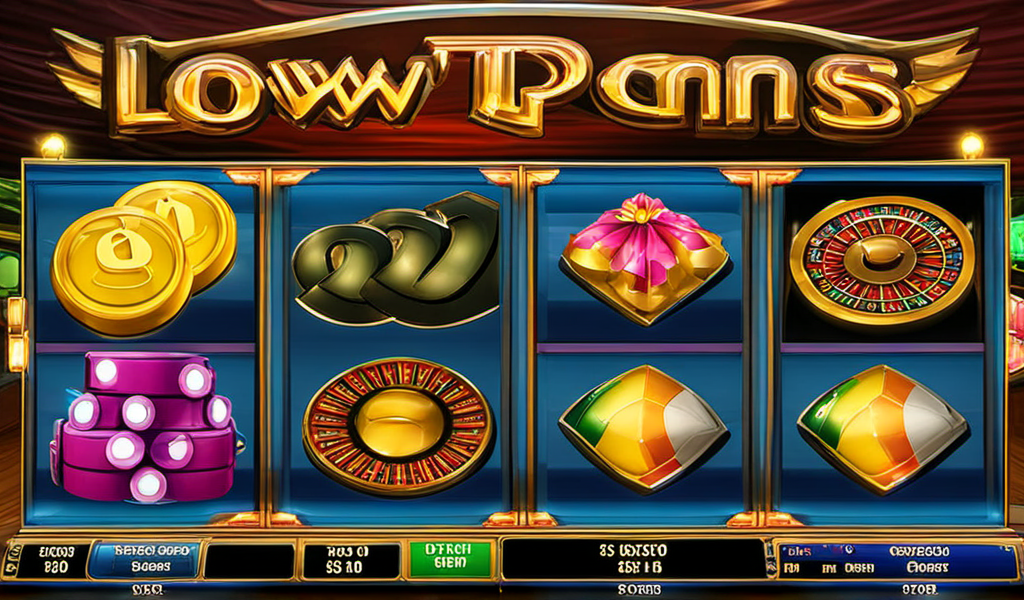The image size is (1024, 600).
Task: Click the pink bow gift symbol
Action: coord(645,258)
